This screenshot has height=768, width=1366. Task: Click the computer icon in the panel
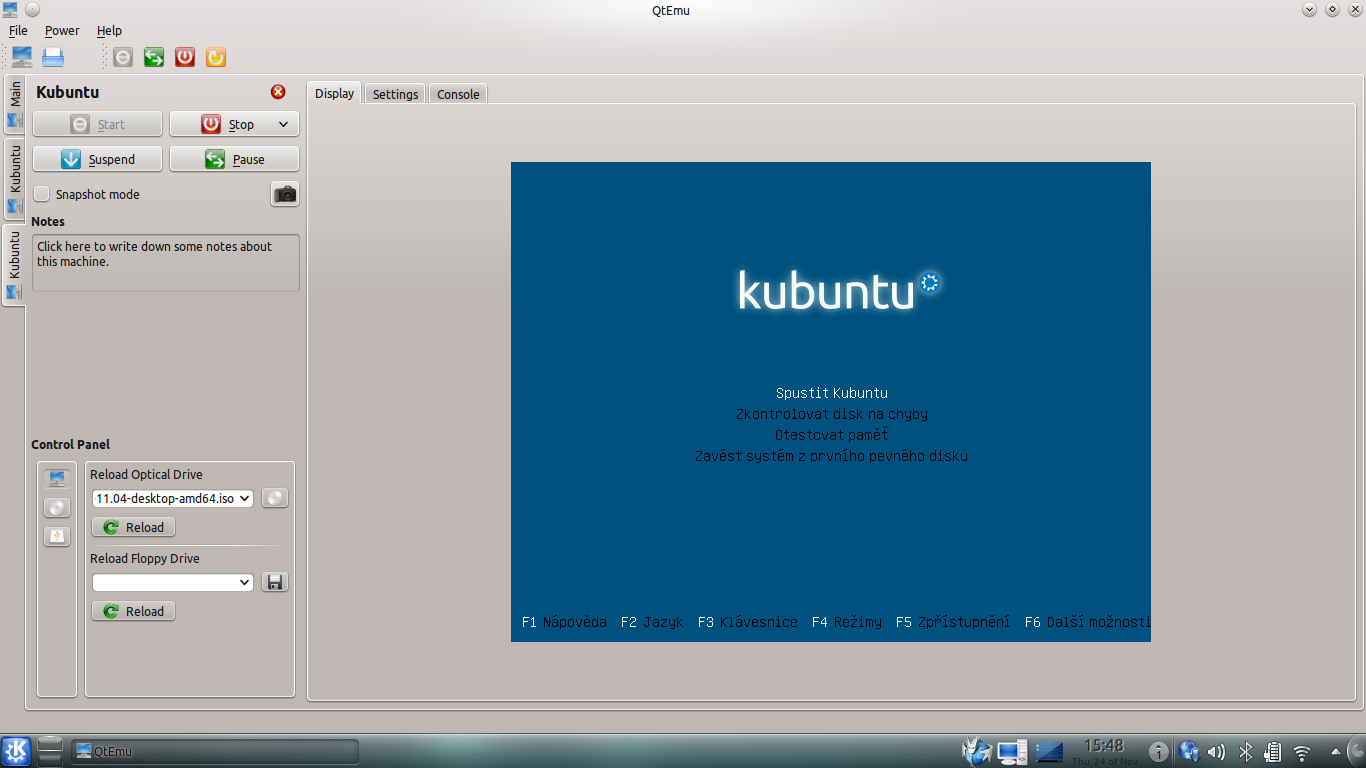pyautogui.click(x=1012, y=751)
